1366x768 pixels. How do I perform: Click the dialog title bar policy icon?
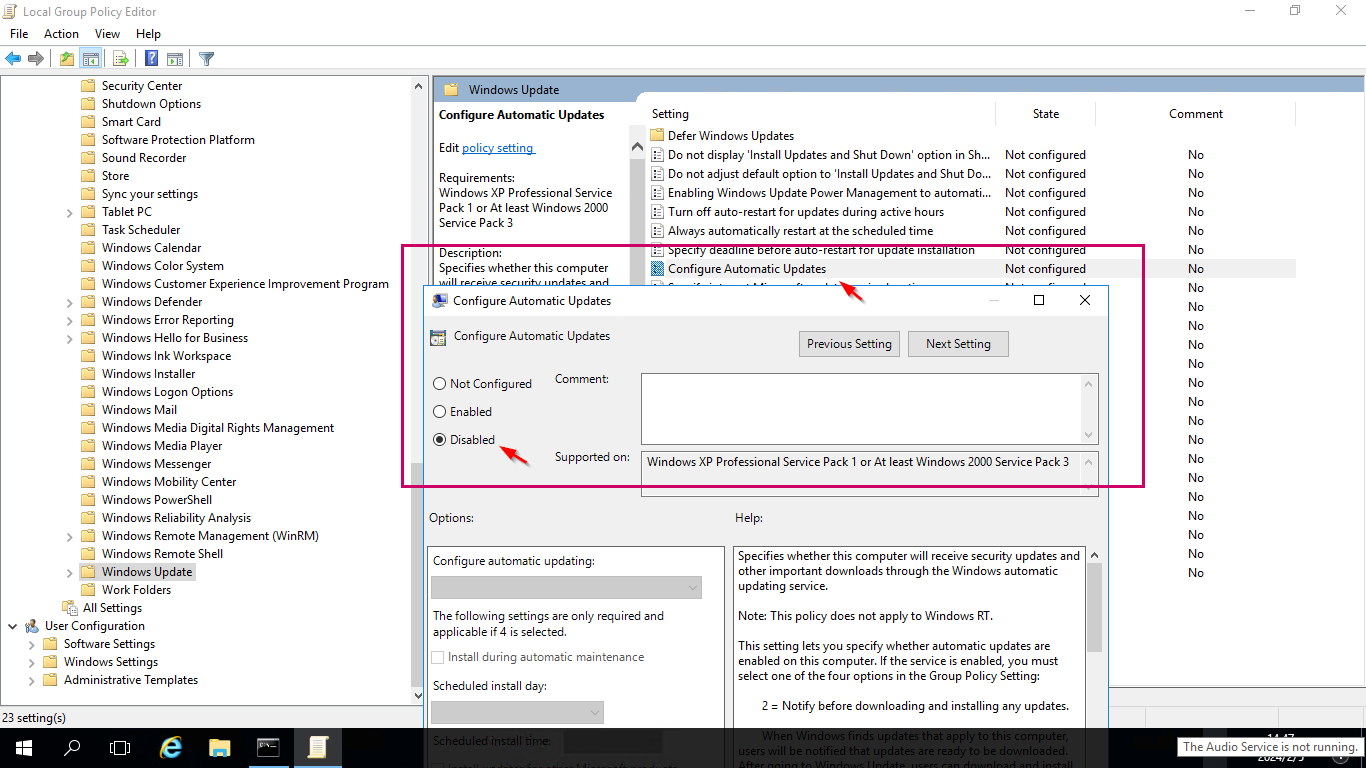coord(440,301)
